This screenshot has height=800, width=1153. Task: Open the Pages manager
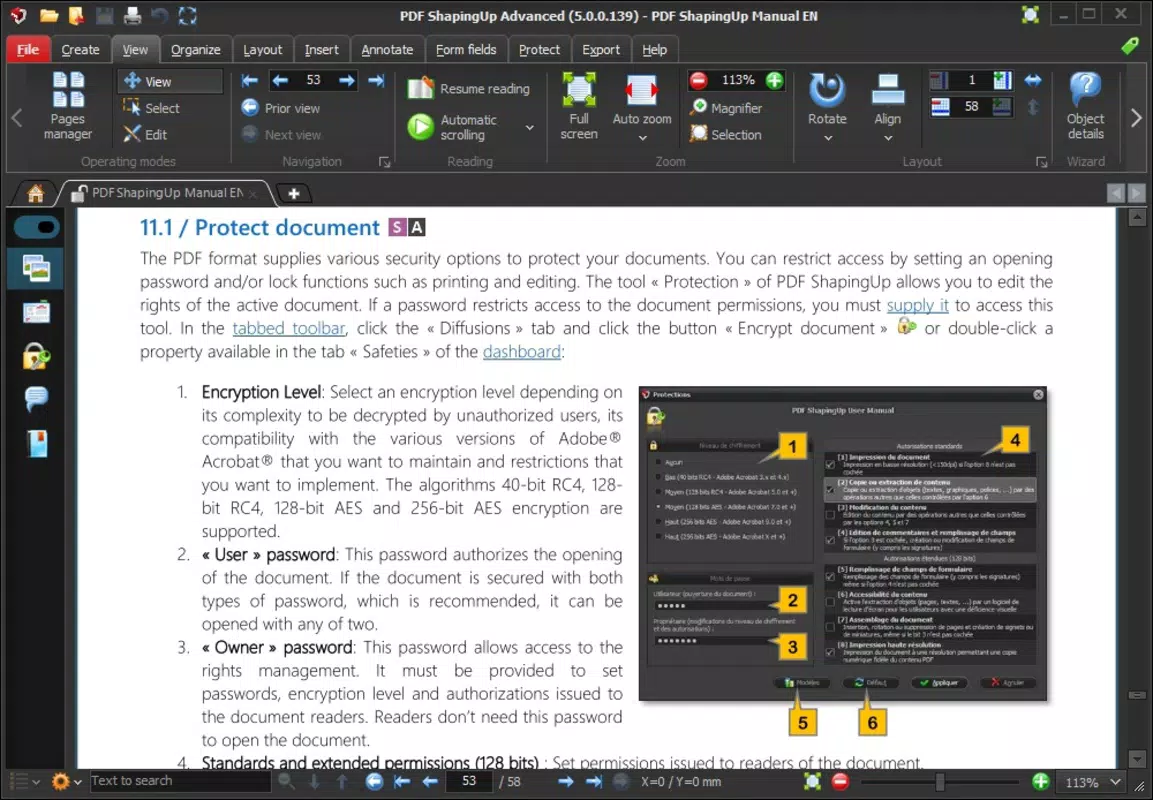coord(68,105)
